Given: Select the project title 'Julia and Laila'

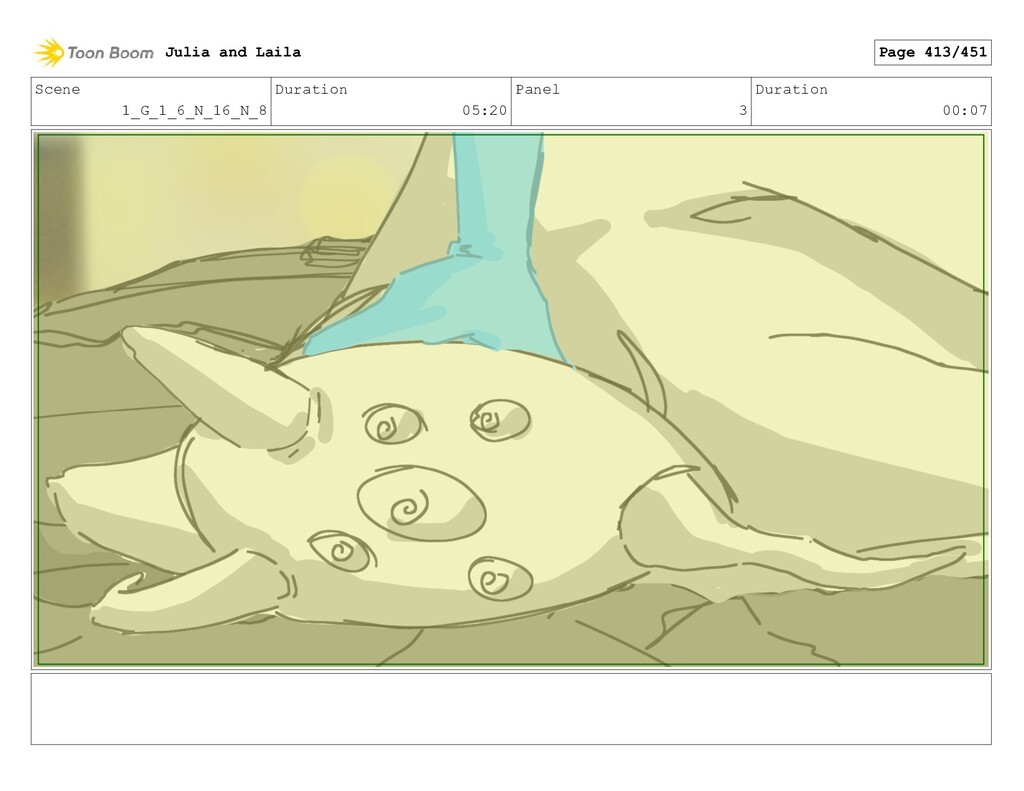Looking at the screenshot, I should click(233, 52).
